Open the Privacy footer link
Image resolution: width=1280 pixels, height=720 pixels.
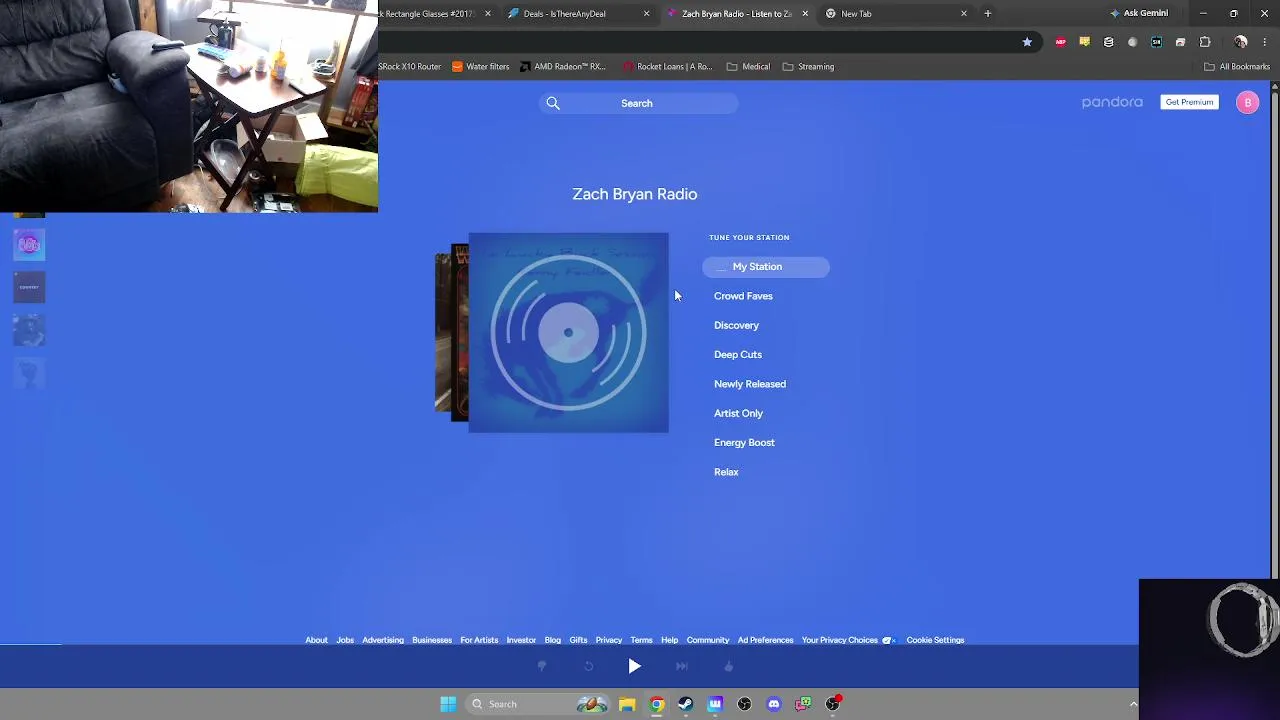pos(609,640)
